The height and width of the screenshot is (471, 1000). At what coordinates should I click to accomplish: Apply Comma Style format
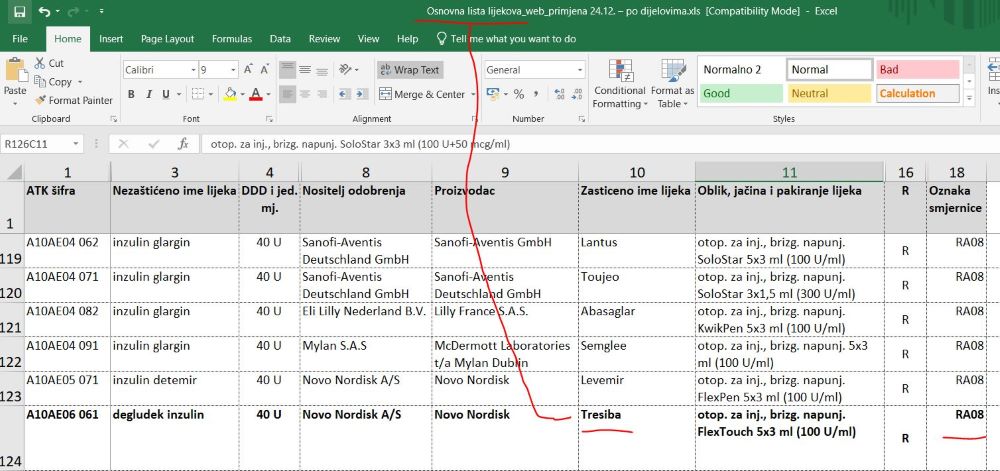[x=536, y=94]
